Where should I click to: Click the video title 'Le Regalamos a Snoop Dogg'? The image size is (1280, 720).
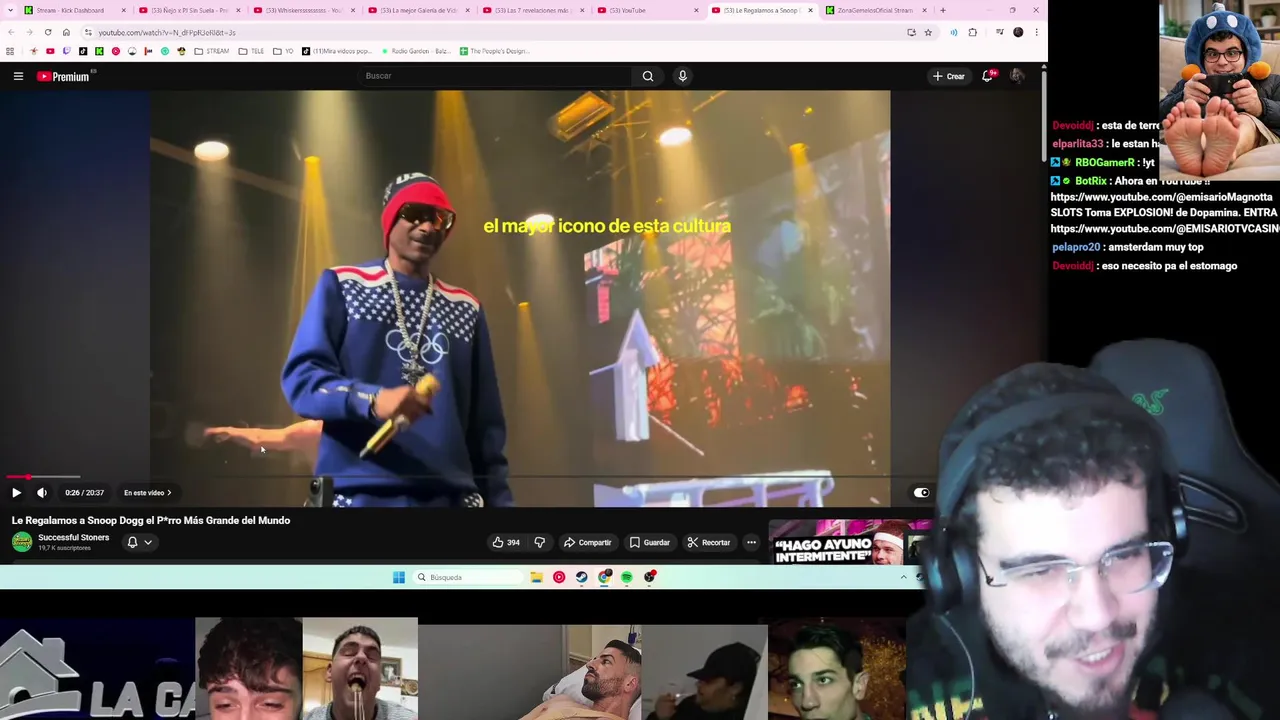(151, 520)
